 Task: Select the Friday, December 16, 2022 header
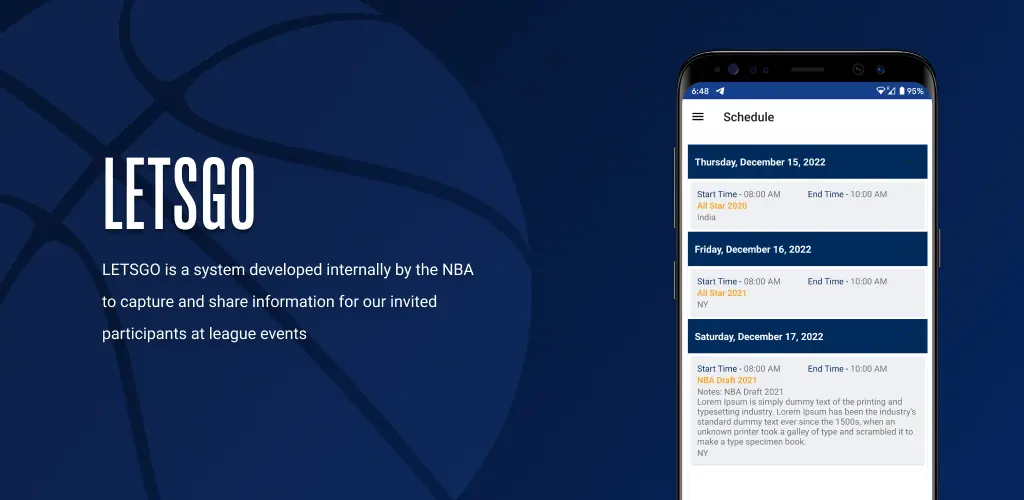pyautogui.click(x=807, y=249)
